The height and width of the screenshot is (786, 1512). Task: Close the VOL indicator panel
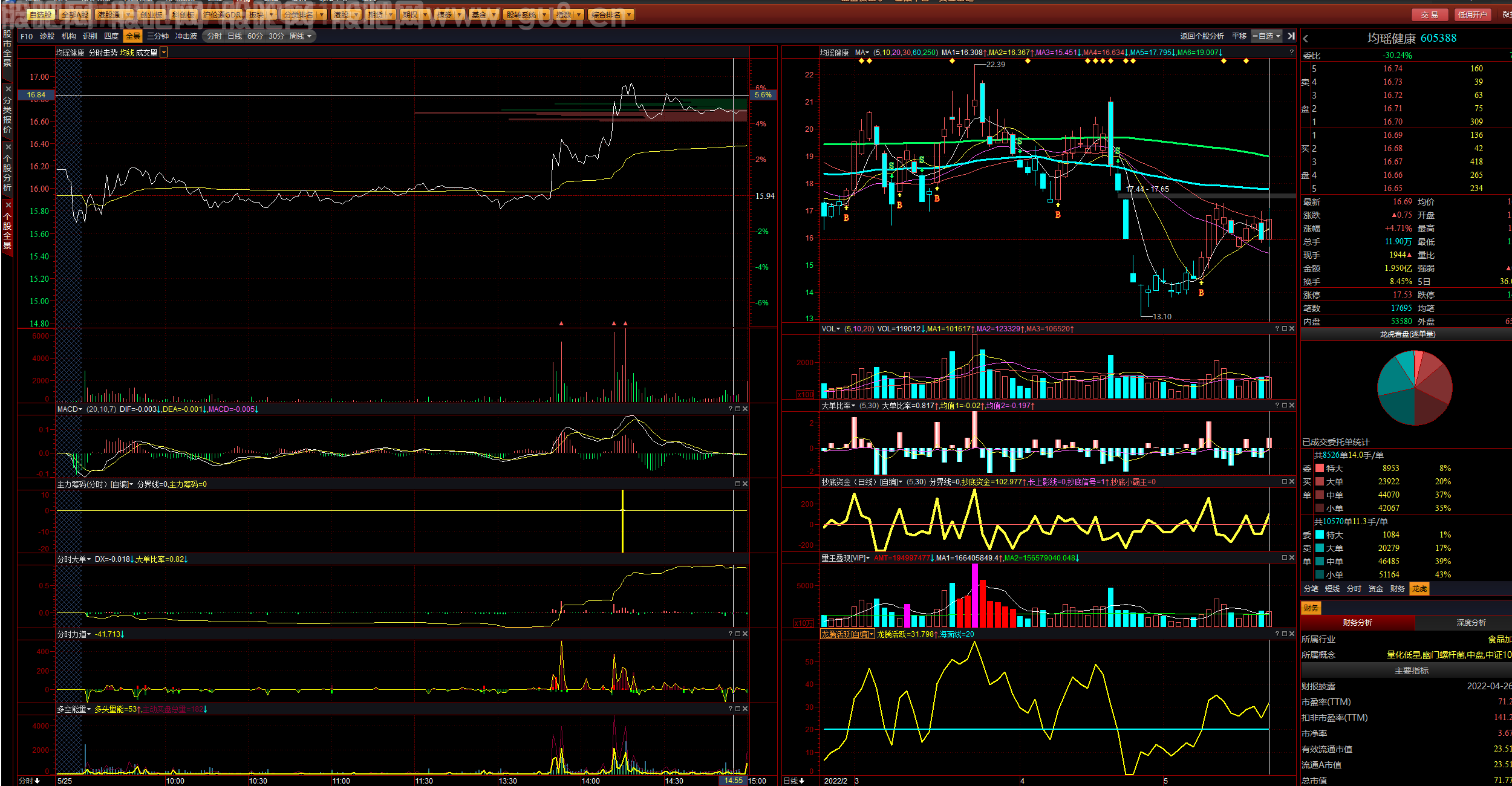(1292, 329)
